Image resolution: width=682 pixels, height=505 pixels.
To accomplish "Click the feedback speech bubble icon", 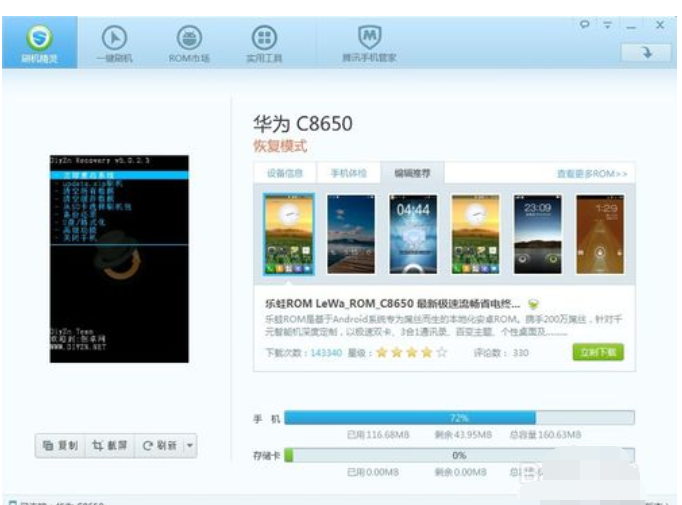I will tap(585, 25).
